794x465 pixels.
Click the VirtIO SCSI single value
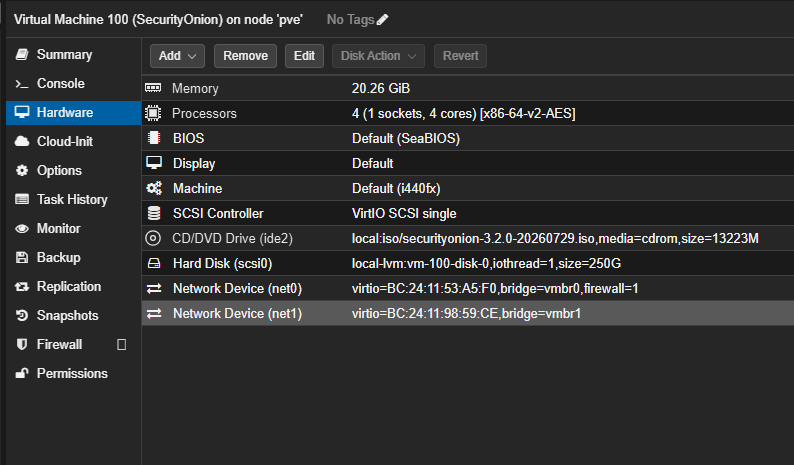[x=404, y=213]
